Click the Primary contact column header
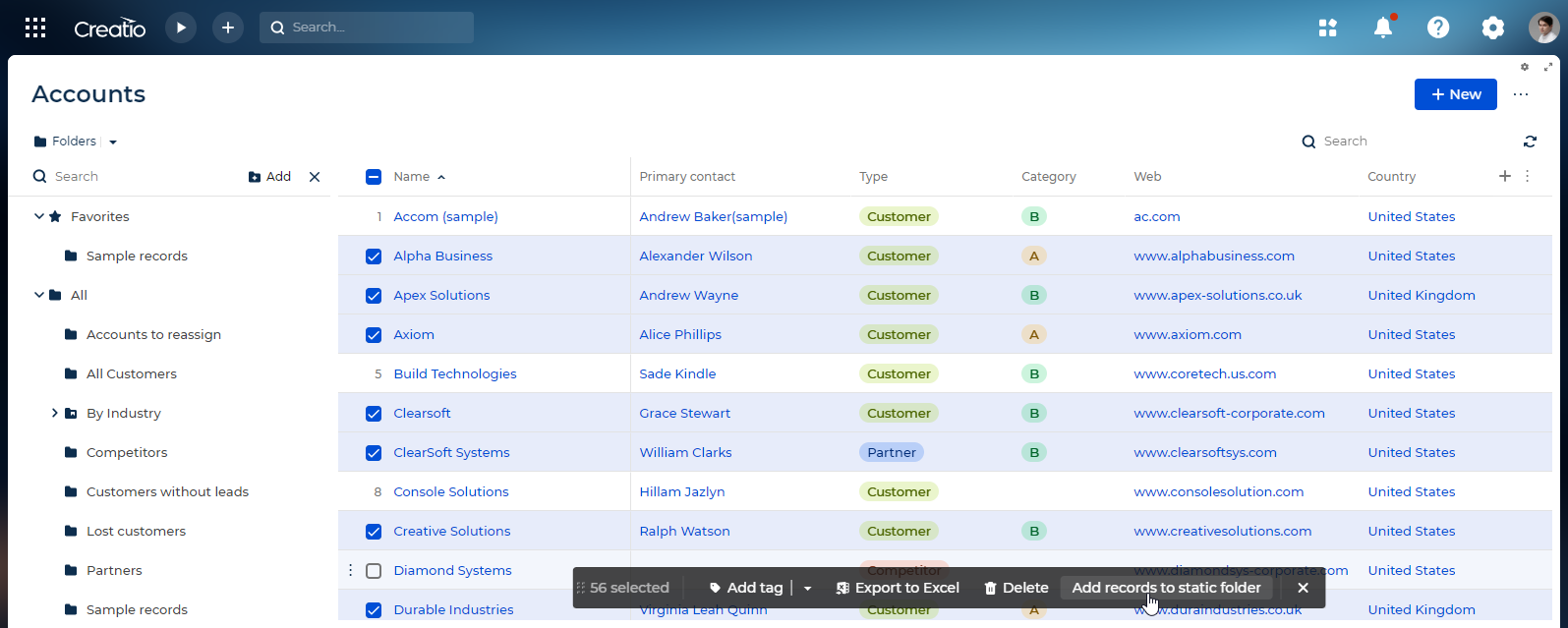1568x628 pixels. 687,177
